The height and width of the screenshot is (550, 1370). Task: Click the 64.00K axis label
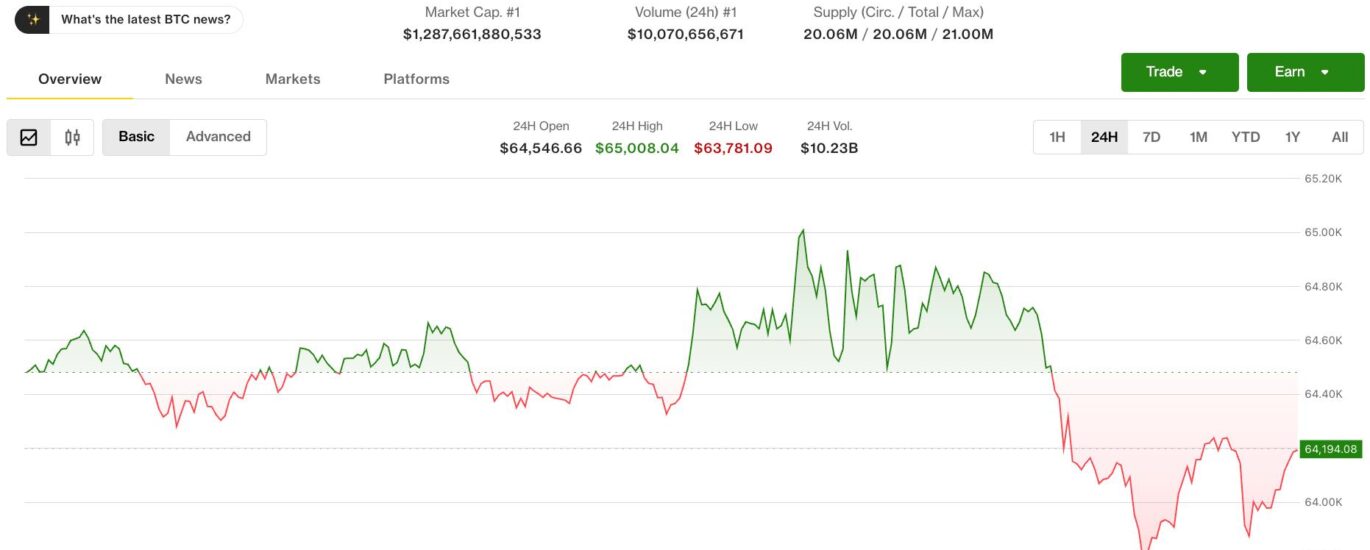pos(1323,503)
